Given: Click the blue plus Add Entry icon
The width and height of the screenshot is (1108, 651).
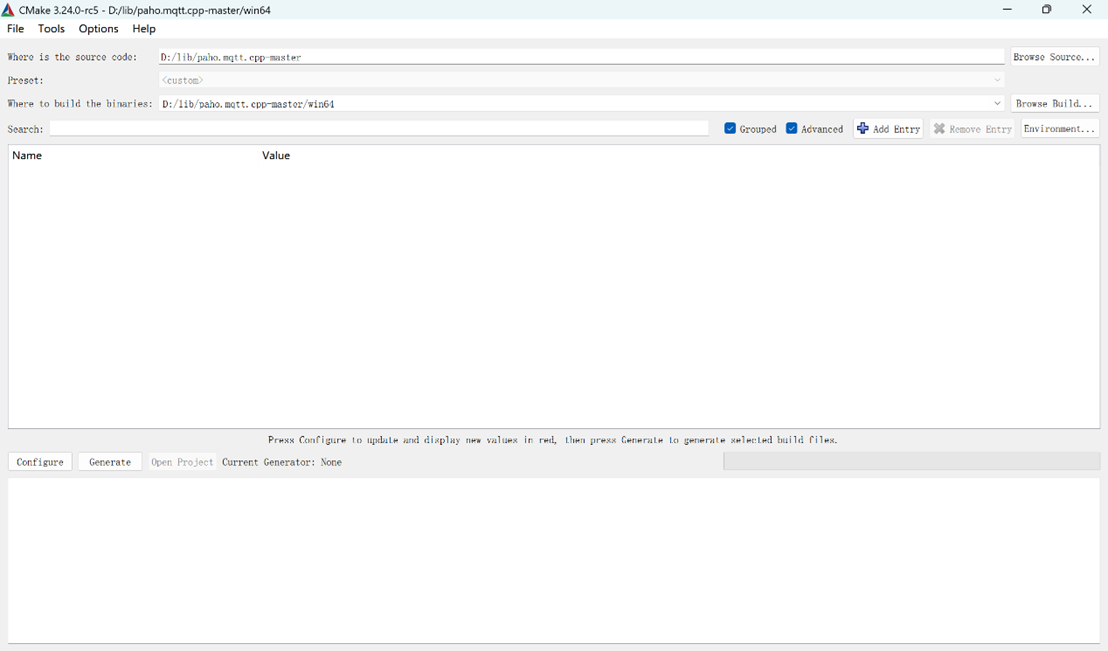Looking at the screenshot, I should (862, 128).
